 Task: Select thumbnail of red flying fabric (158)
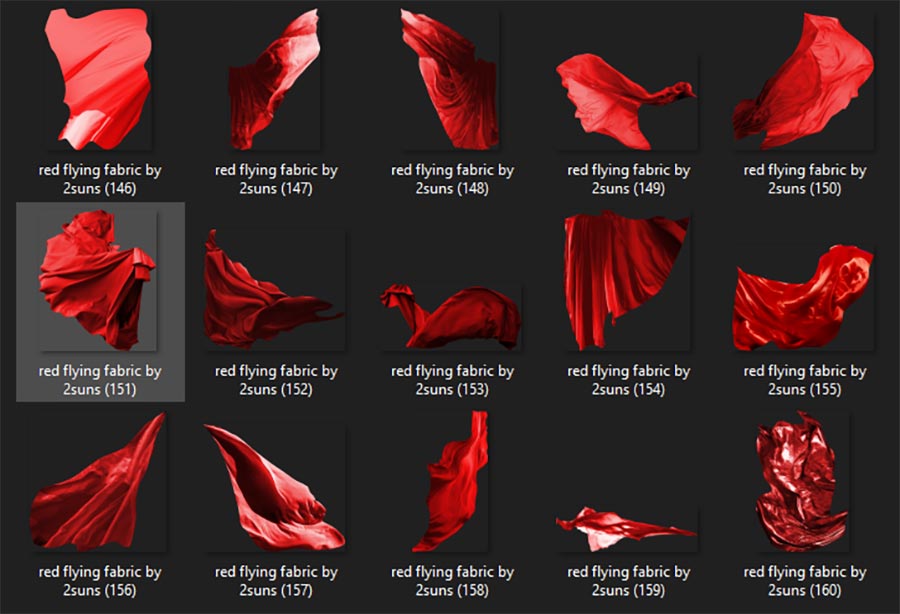click(450, 481)
